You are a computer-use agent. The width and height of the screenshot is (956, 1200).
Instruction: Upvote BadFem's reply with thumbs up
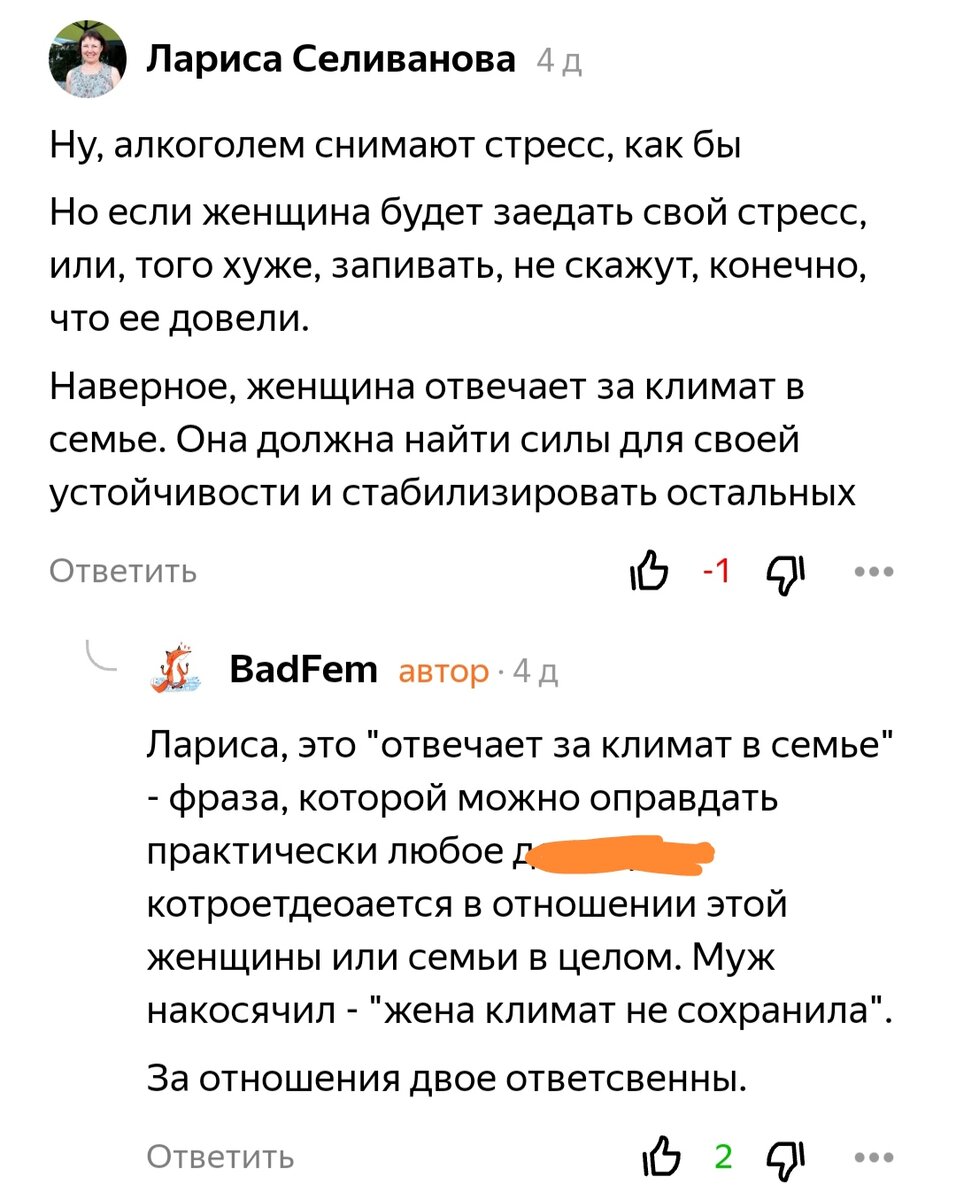(x=662, y=1158)
